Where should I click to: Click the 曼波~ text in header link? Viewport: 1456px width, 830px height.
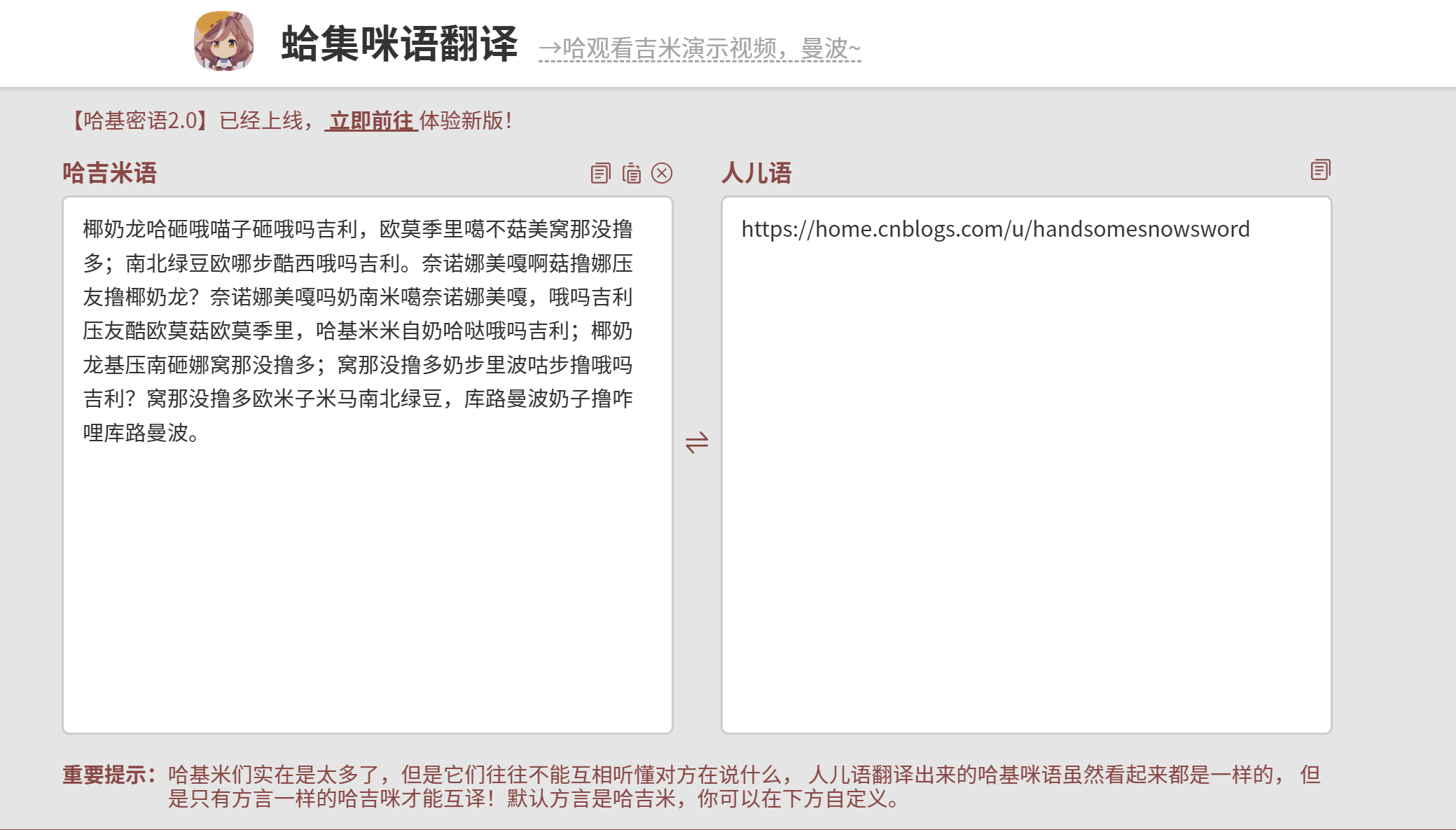tap(831, 49)
